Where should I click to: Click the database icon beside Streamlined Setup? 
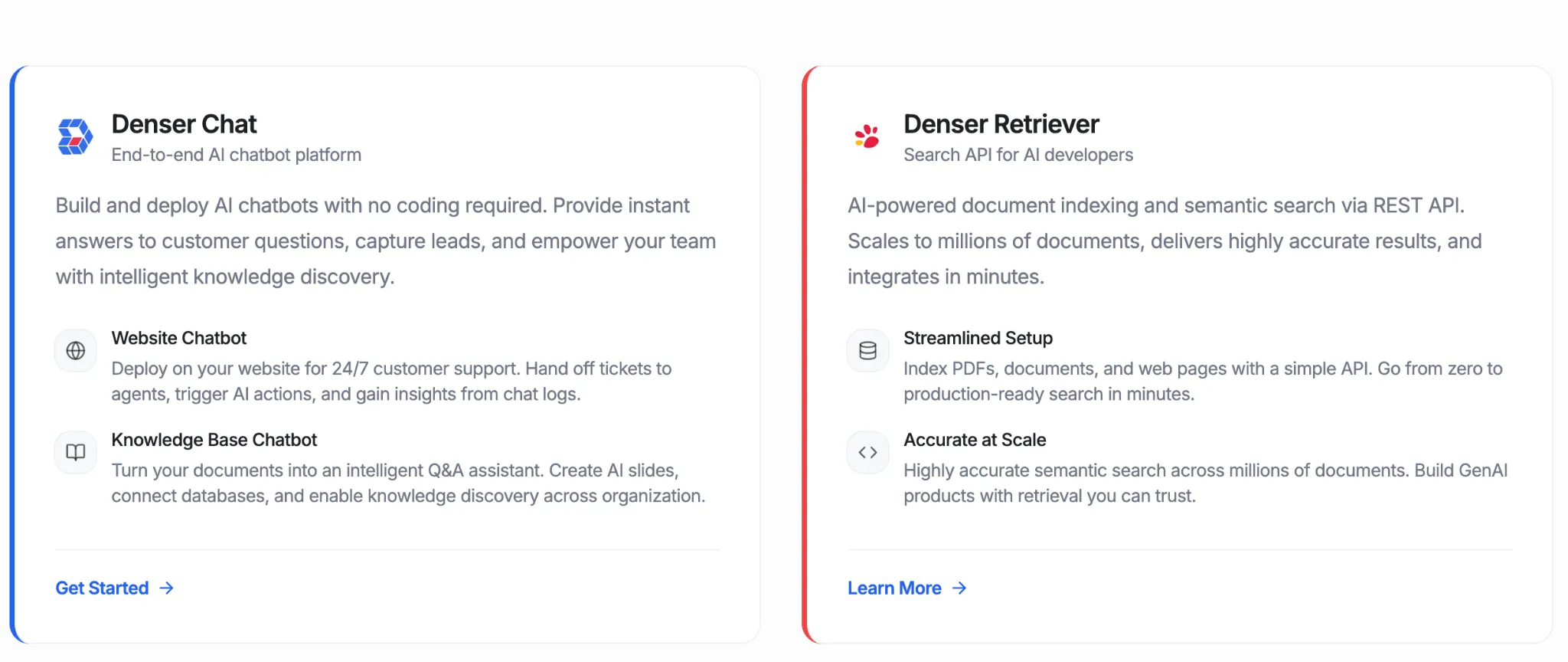click(867, 351)
